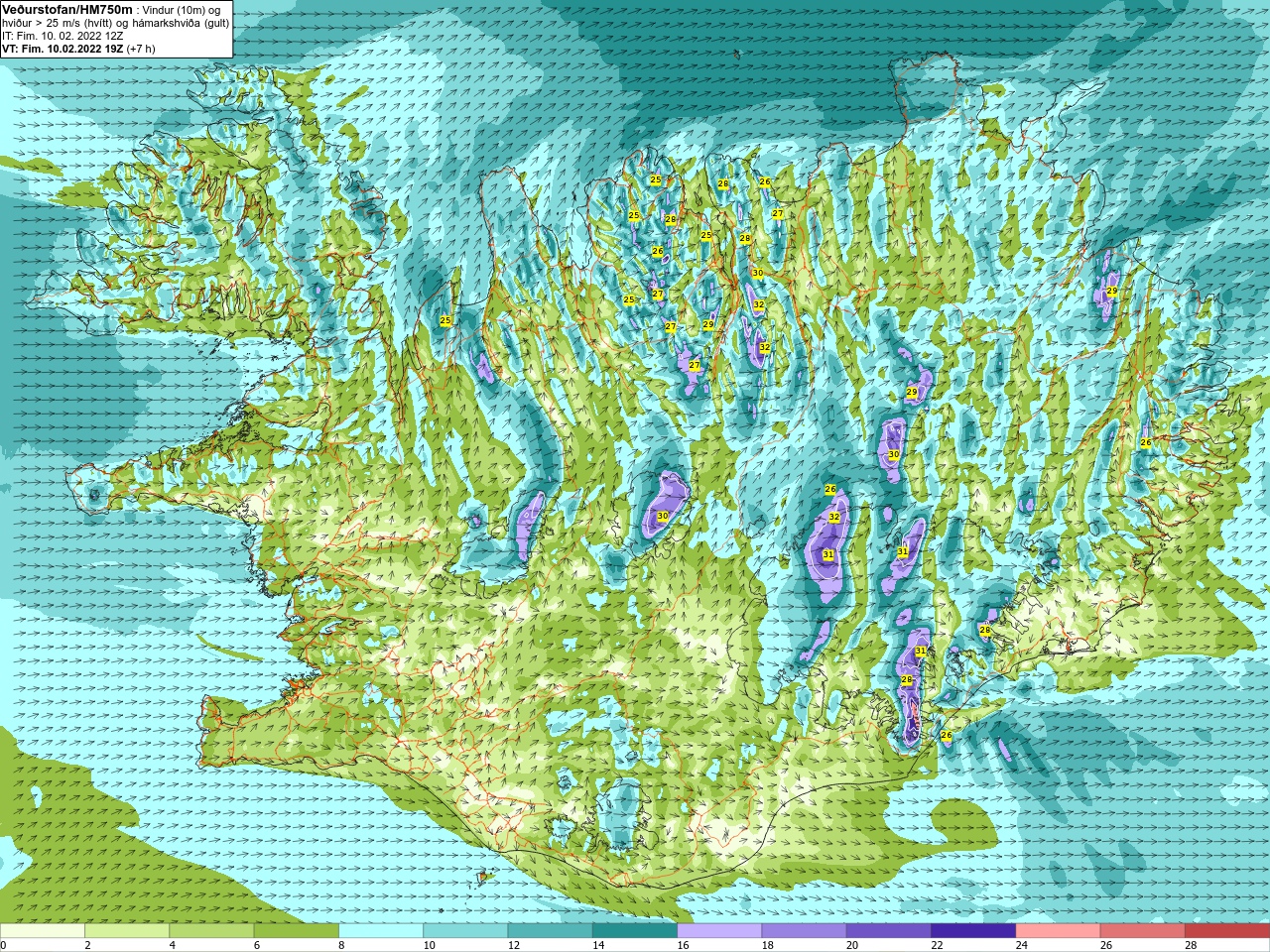Viewport: 1270px width, 952px height.
Task: Click the '(+7 h)' forecast offset text
Action: 141,49
